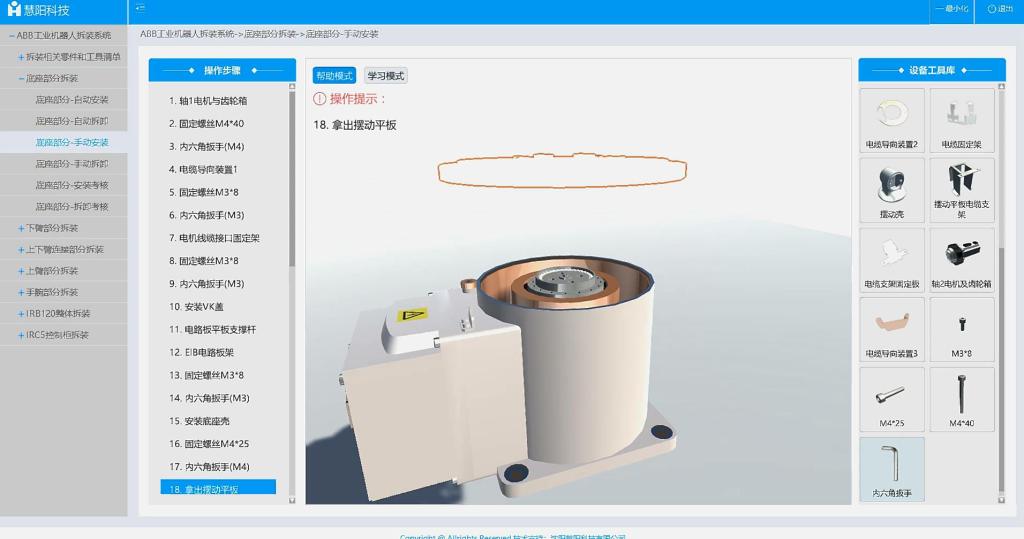Select the 轴2电机及齿轮箱 part icon
Screen dimensions: 1024x539
[962, 253]
